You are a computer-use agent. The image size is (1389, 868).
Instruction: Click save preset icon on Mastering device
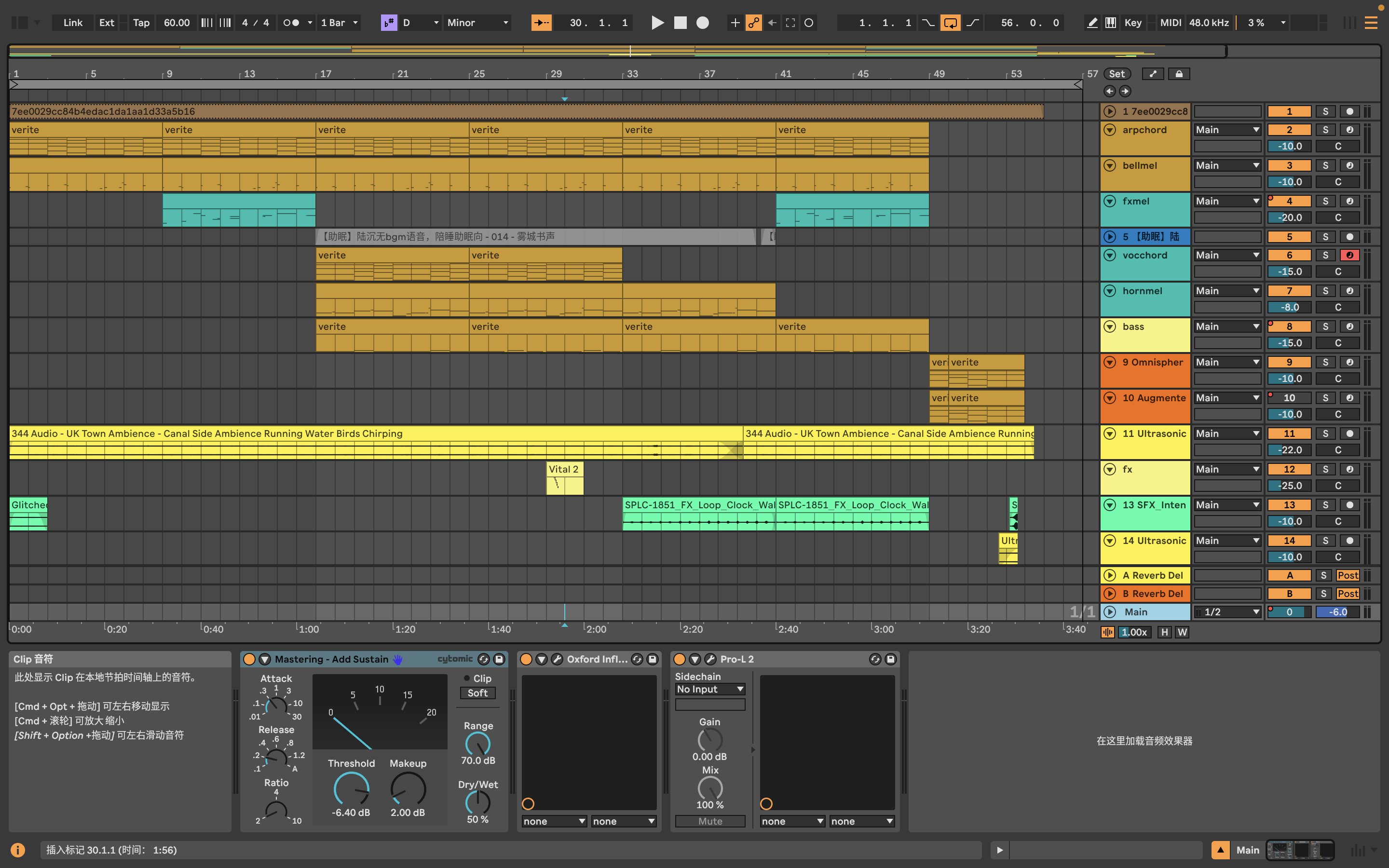pyautogui.click(x=499, y=659)
